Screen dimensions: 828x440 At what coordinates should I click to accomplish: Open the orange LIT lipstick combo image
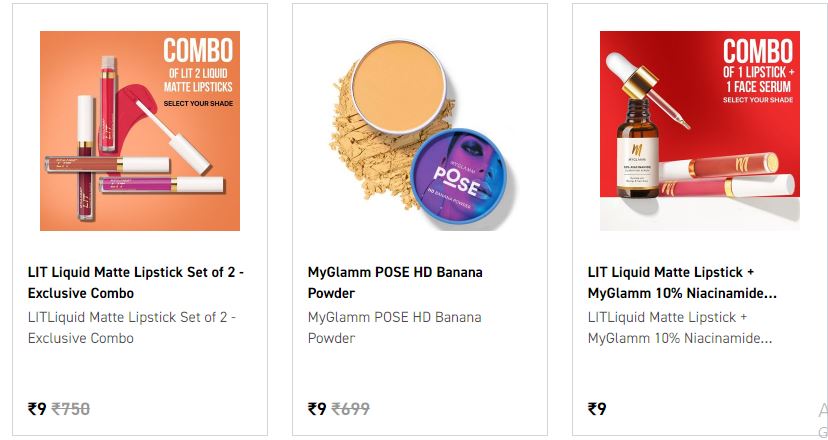pos(140,131)
